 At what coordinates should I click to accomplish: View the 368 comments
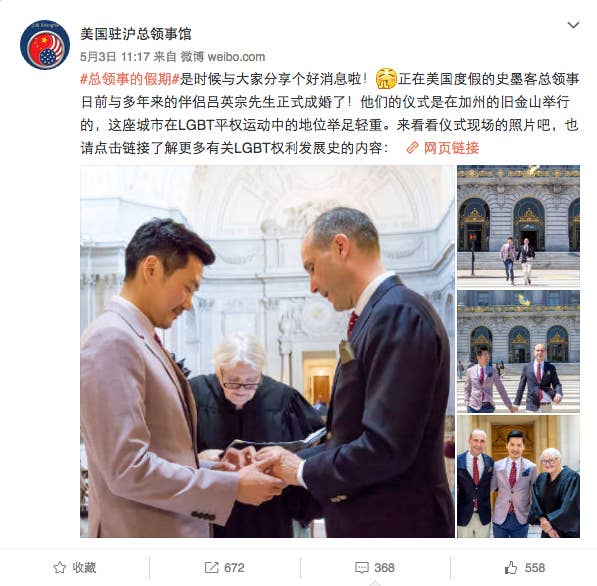pos(384,568)
